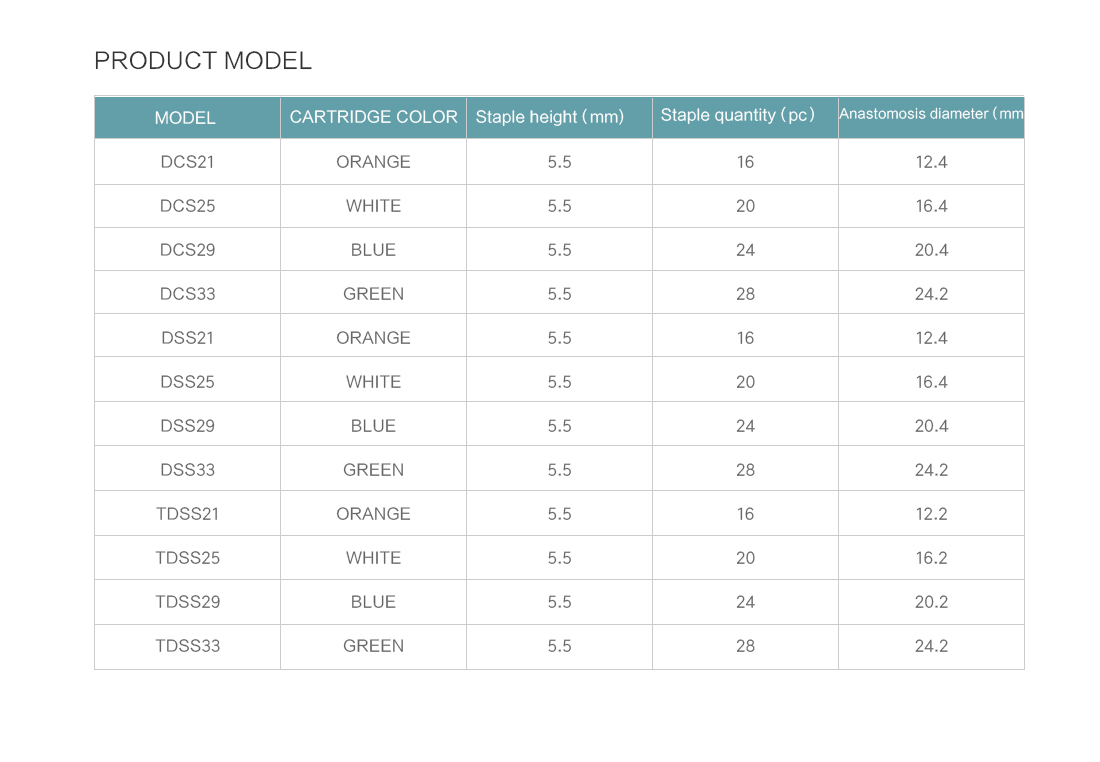The image size is (1100, 762).
Task: Click WHITE in the DSS25 row
Action: click(373, 382)
